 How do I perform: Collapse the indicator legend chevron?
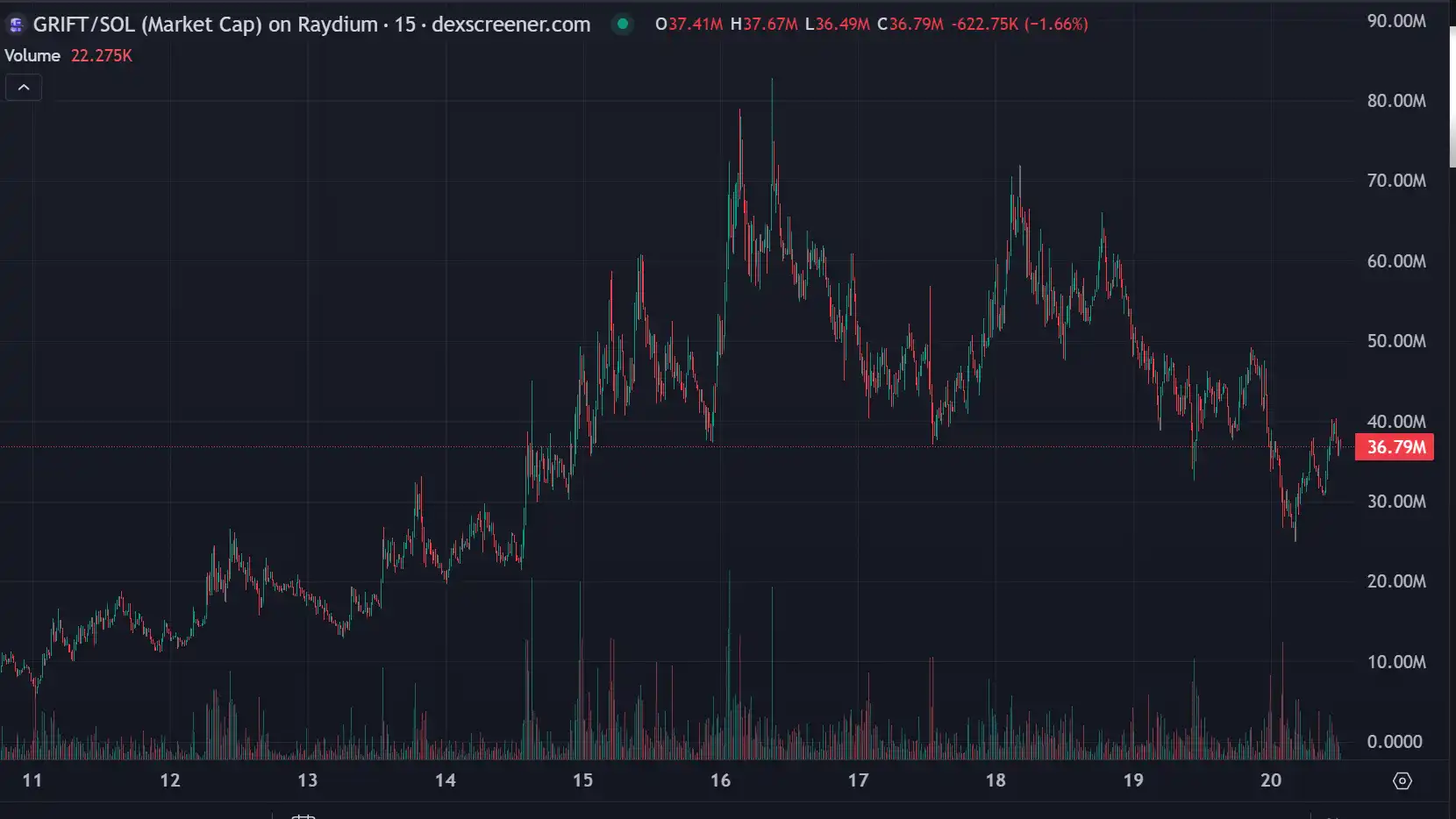point(24,88)
